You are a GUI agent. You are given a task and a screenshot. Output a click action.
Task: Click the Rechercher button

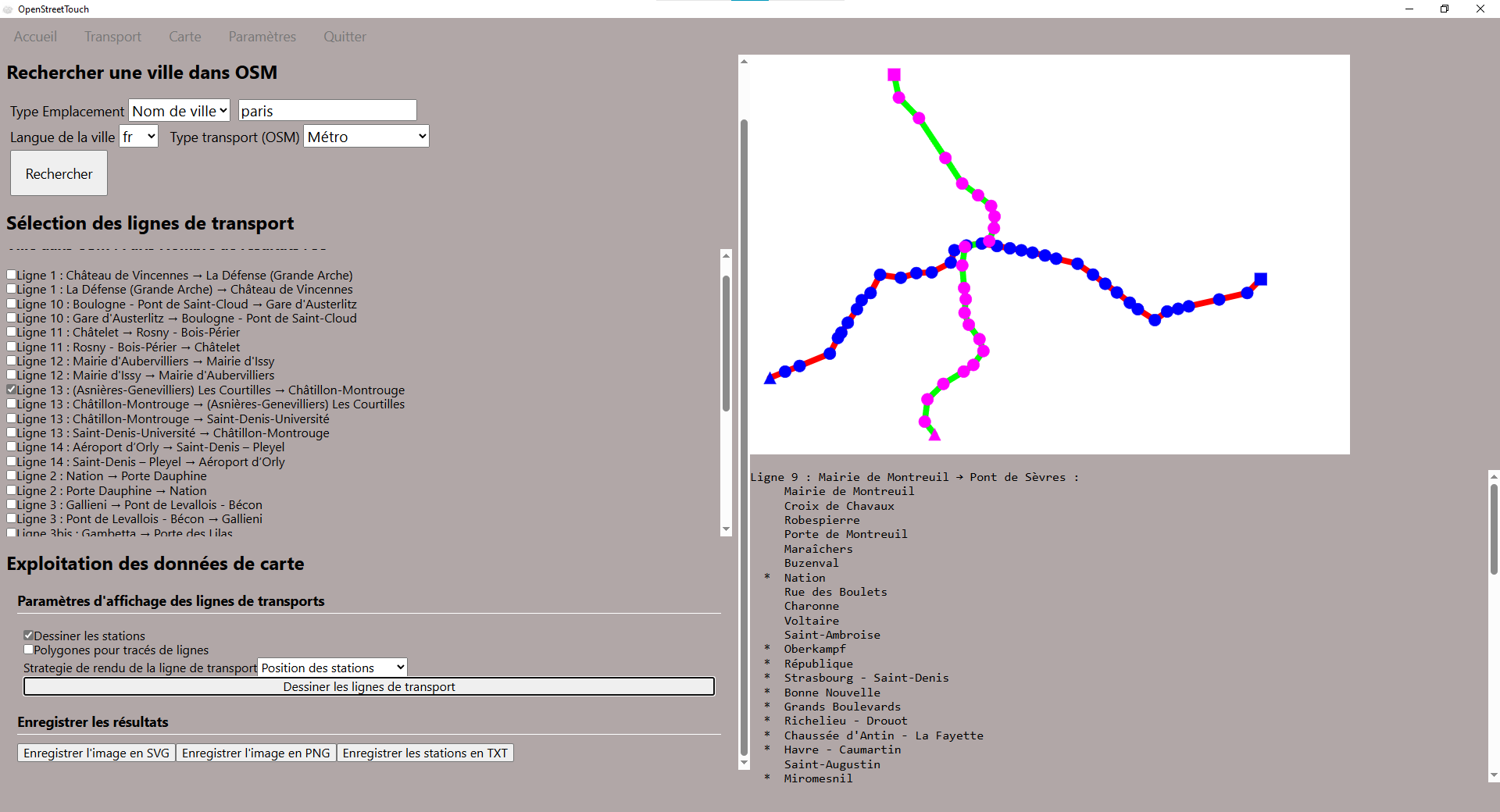(x=59, y=173)
